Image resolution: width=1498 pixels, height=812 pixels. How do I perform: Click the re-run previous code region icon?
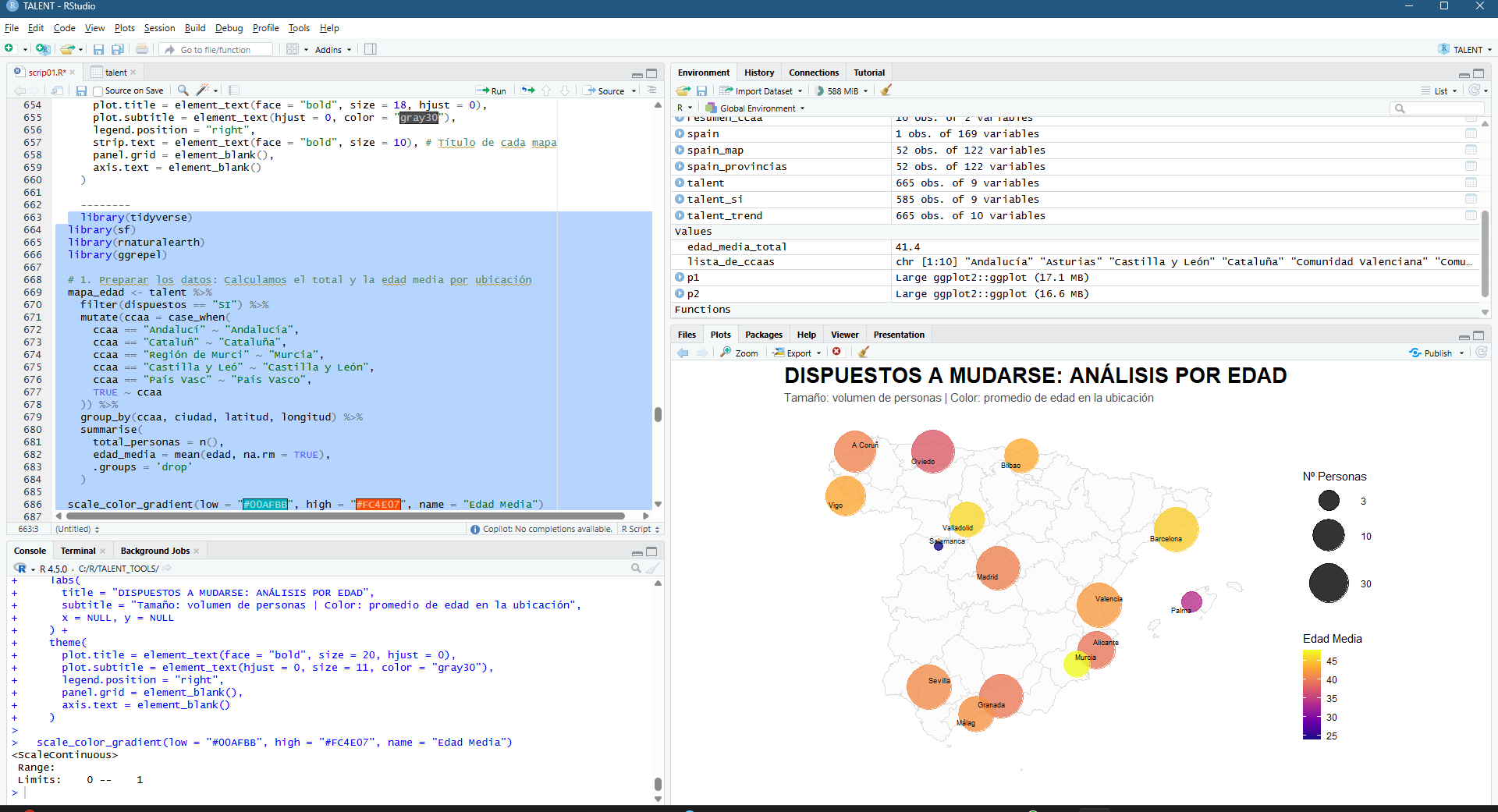click(528, 90)
